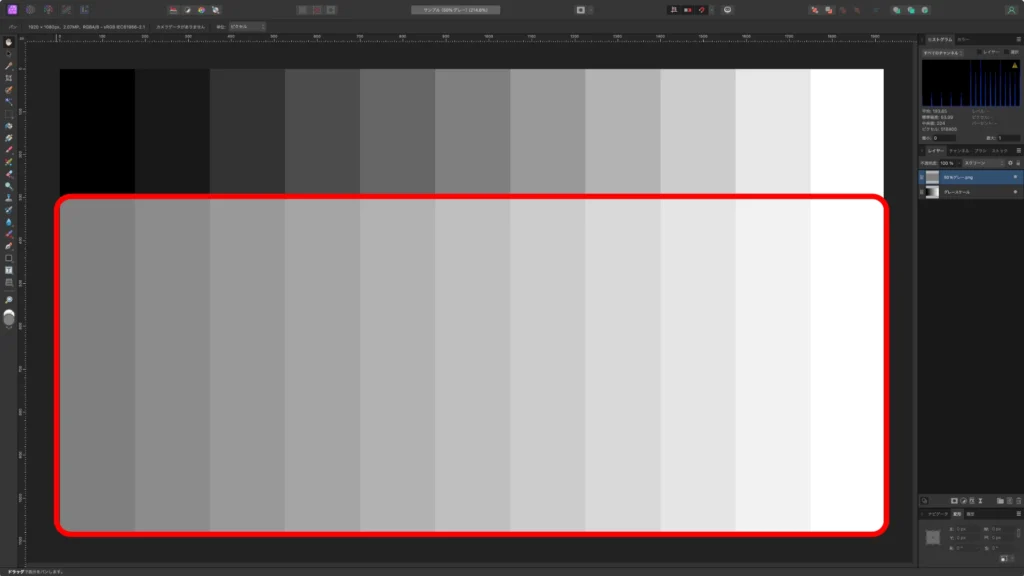Click the layer settings gear button
The height and width of the screenshot is (576, 1024).
point(1010,163)
